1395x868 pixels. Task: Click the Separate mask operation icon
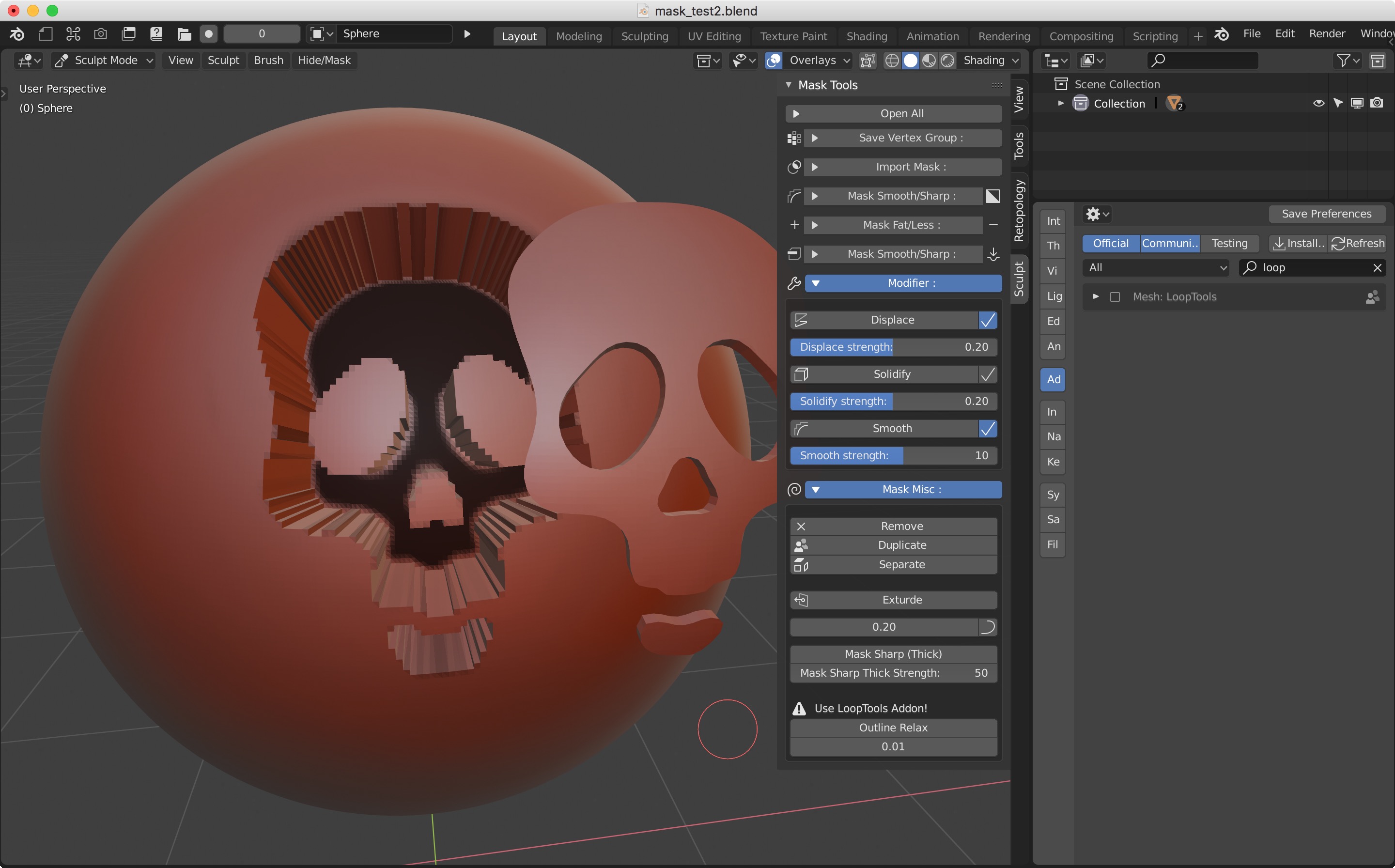tap(799, 564)
